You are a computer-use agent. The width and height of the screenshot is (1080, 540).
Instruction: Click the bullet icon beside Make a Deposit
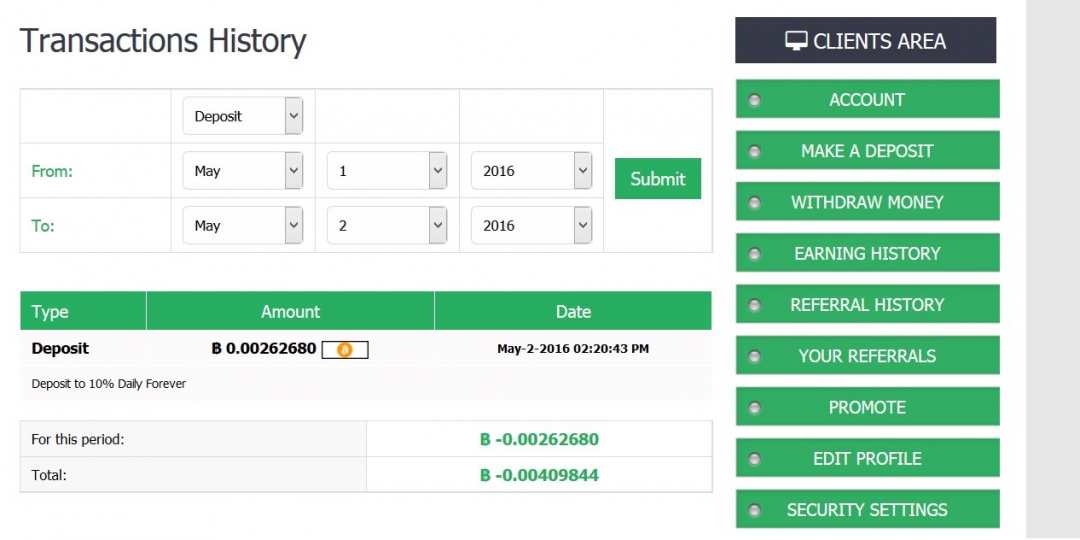click(x=754, y=151)
